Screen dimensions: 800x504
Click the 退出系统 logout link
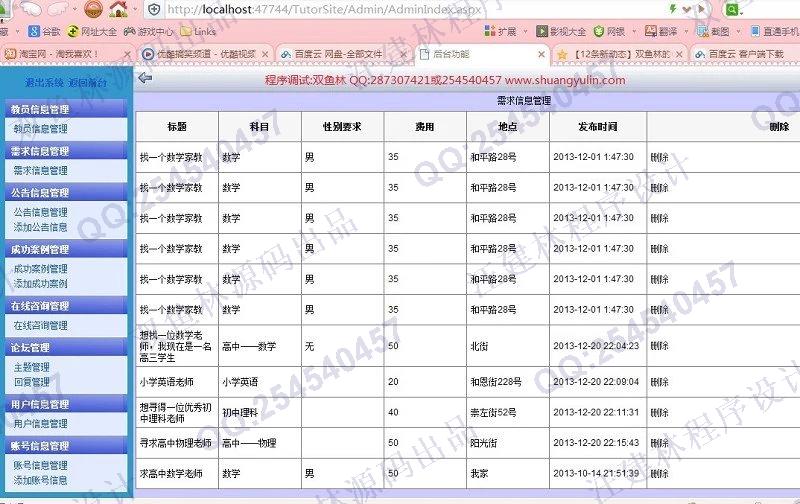pos(45,83)
